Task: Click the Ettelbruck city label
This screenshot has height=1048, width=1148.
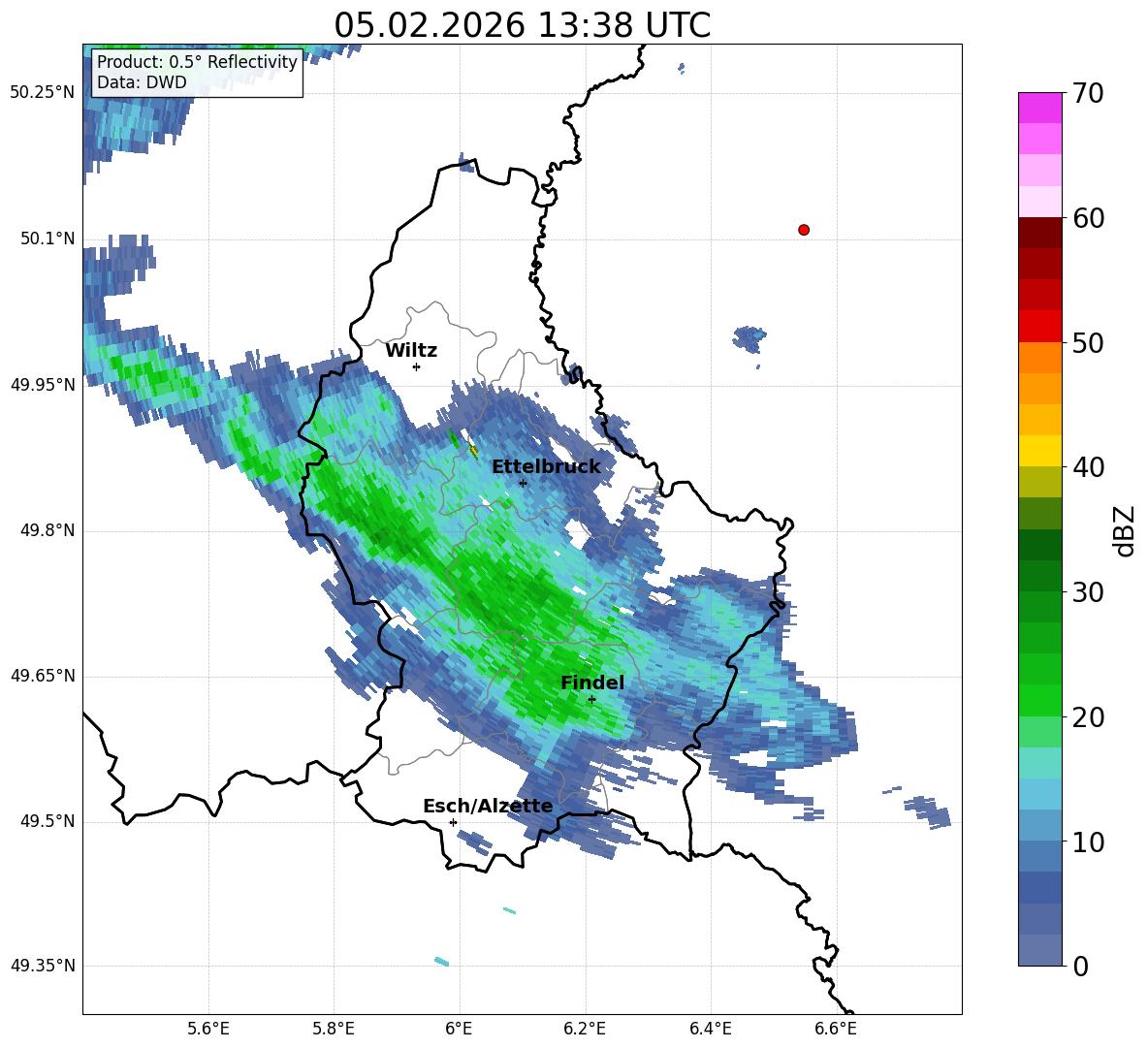Action: point(546,467)
